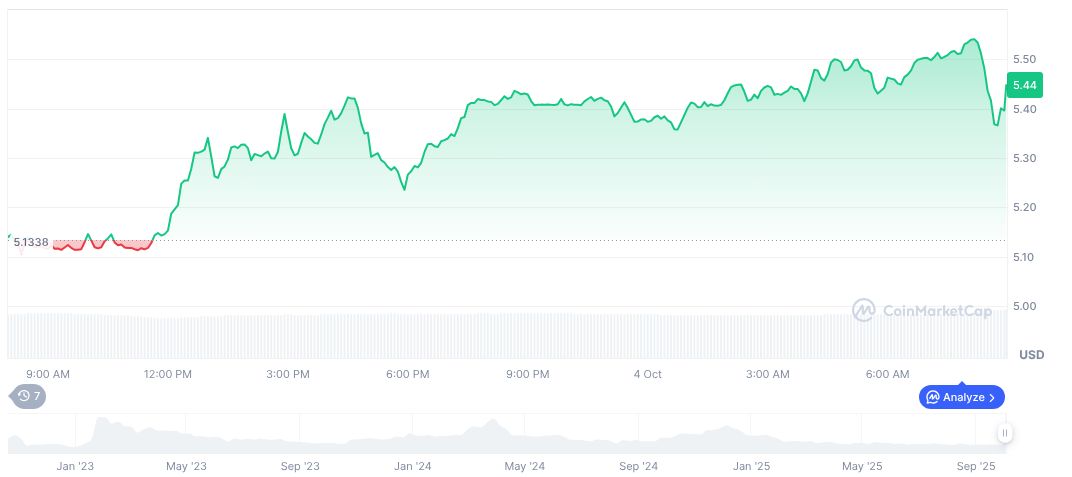Open the Analyze panel
The height and width of the screenshot is (477, 1072).
[961, 397]
